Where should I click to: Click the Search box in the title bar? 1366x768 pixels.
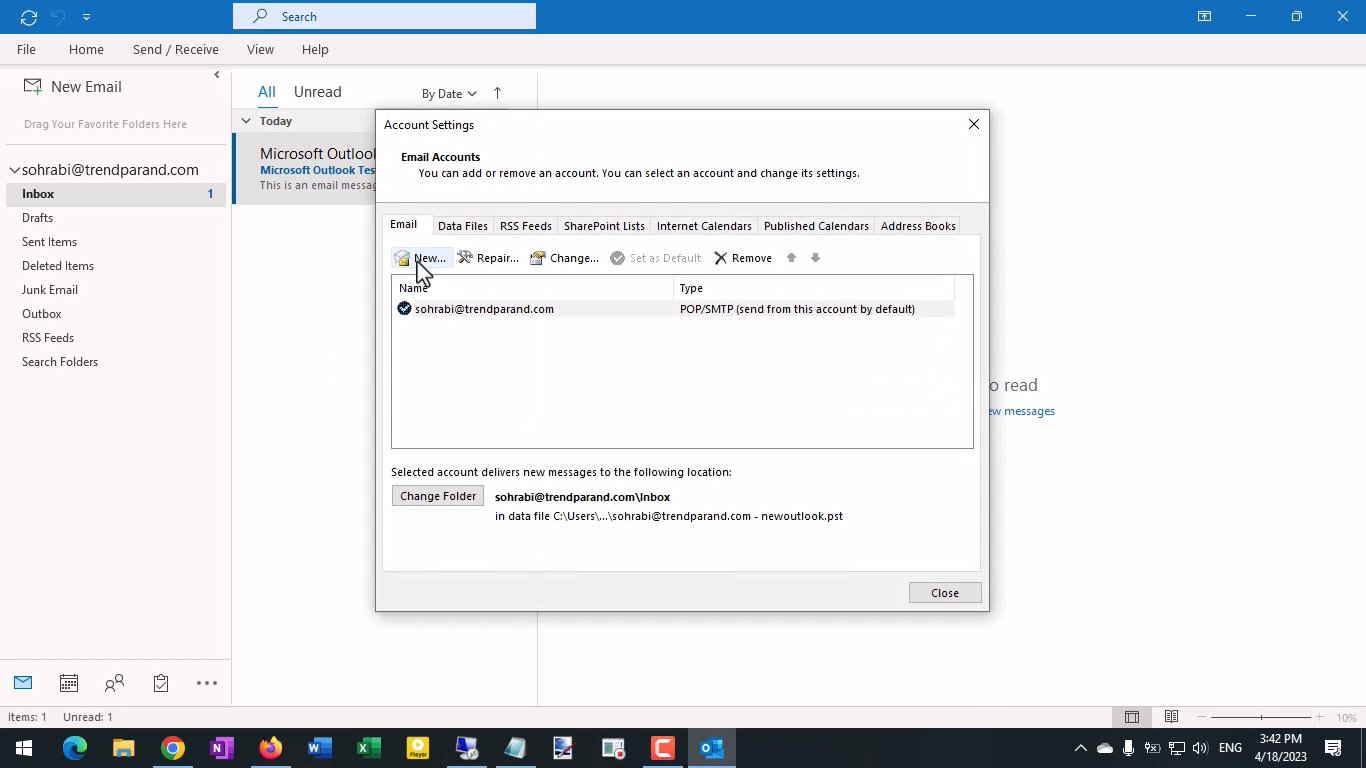click(x=384, y=16)
